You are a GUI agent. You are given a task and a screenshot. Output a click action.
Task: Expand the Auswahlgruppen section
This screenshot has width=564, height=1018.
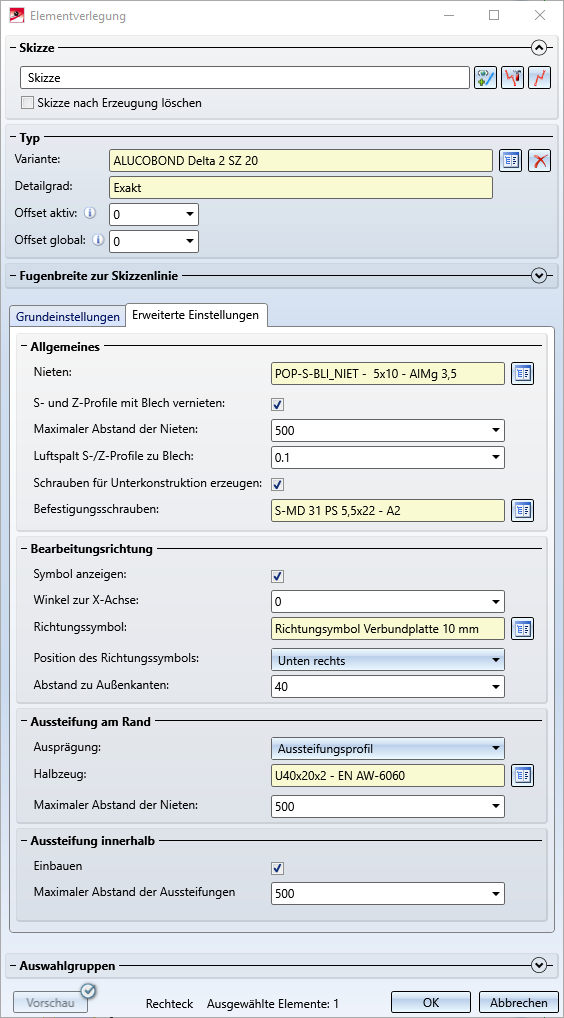coord(539,965)
